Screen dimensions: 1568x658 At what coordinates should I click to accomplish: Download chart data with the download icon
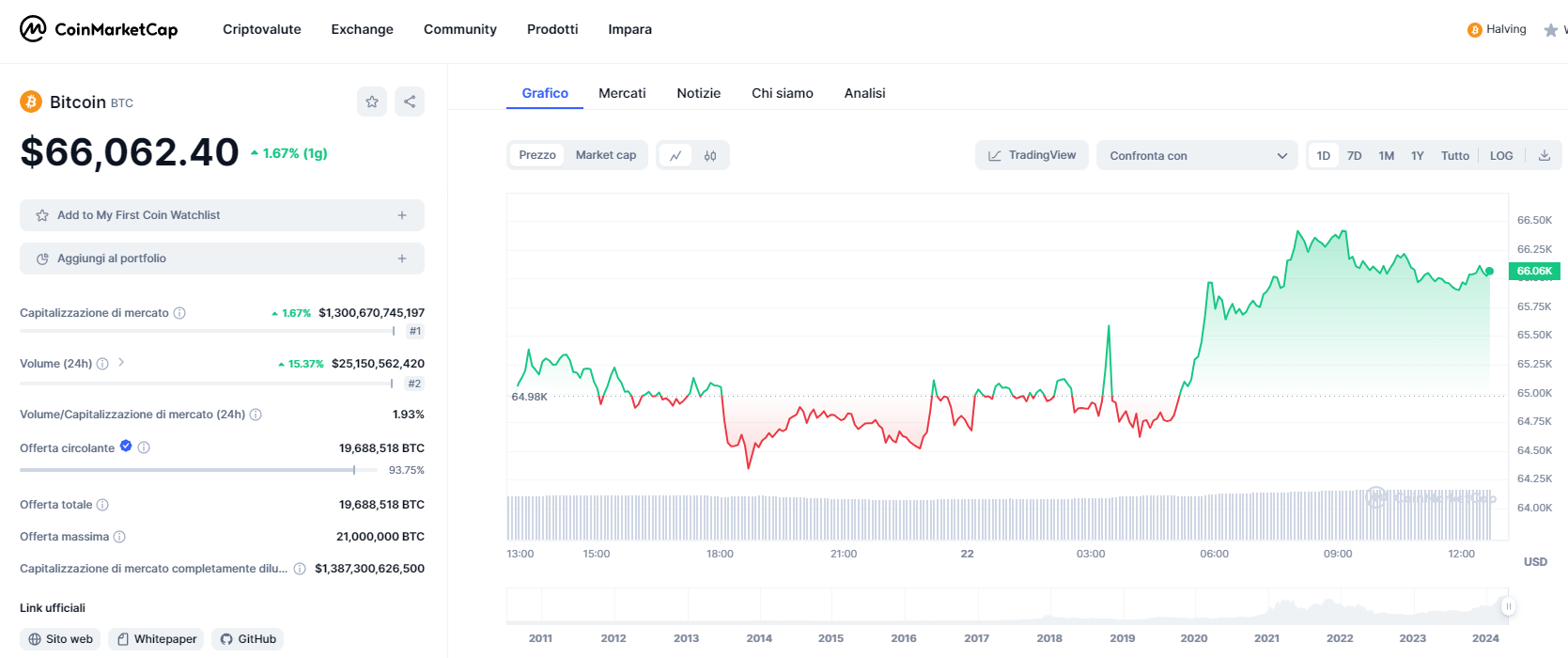coord(1544,155)
